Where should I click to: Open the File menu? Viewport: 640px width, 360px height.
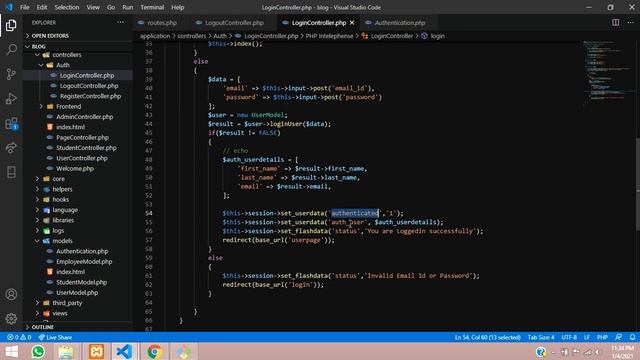click(24, 7)
